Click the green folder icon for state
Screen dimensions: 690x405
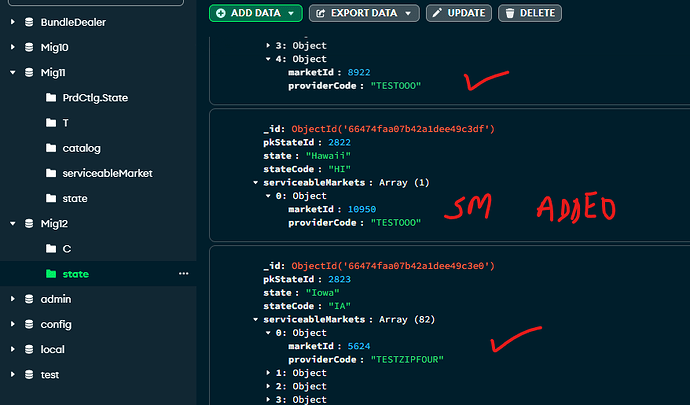pyautogui.click(x=52, y=273)
